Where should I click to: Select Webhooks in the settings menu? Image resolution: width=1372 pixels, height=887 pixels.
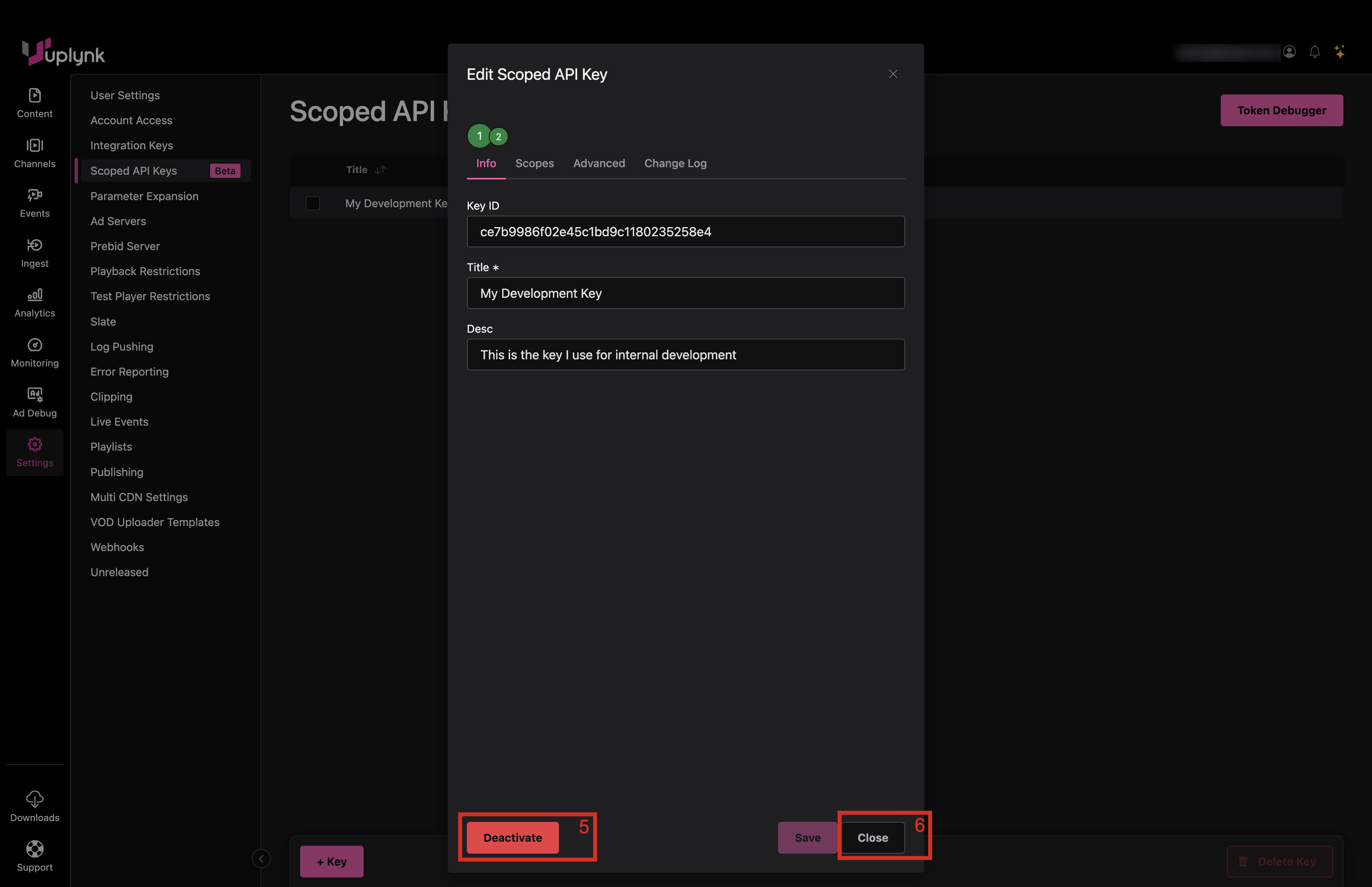pyautogui.click(x=117, y=547)
